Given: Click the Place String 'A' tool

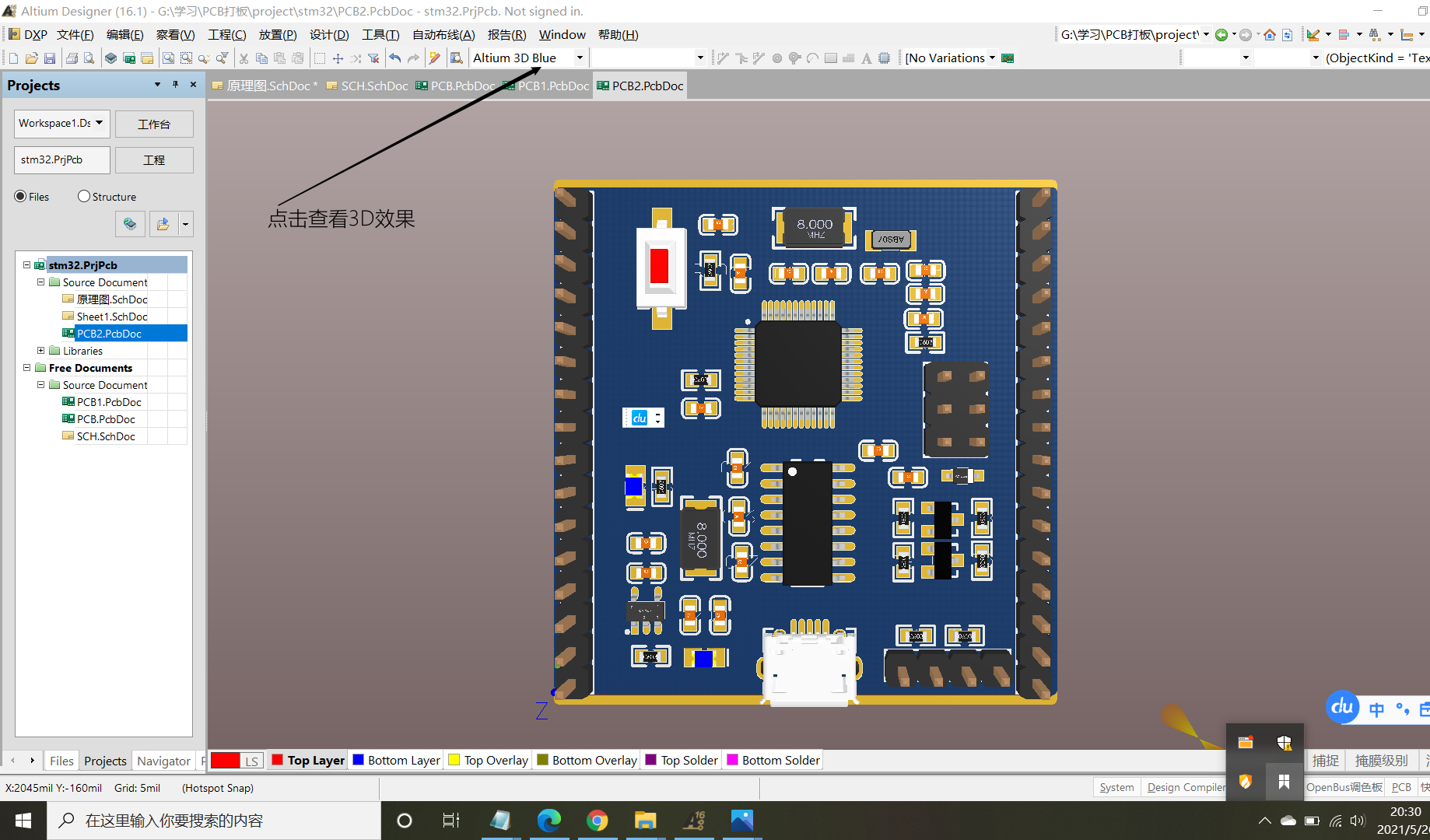Looking at the screenshot, I should [866, 58].
